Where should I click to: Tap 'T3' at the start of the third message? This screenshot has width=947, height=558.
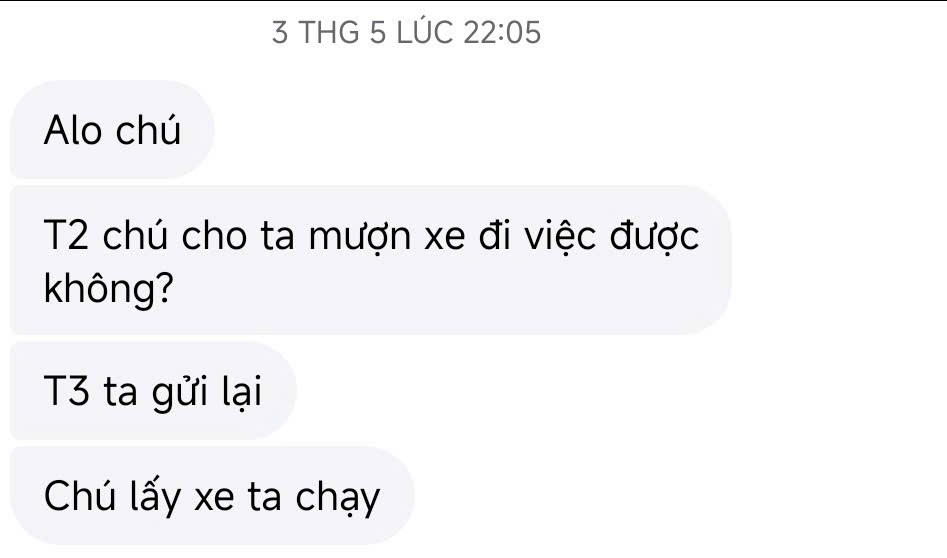[x=66, y=391]
